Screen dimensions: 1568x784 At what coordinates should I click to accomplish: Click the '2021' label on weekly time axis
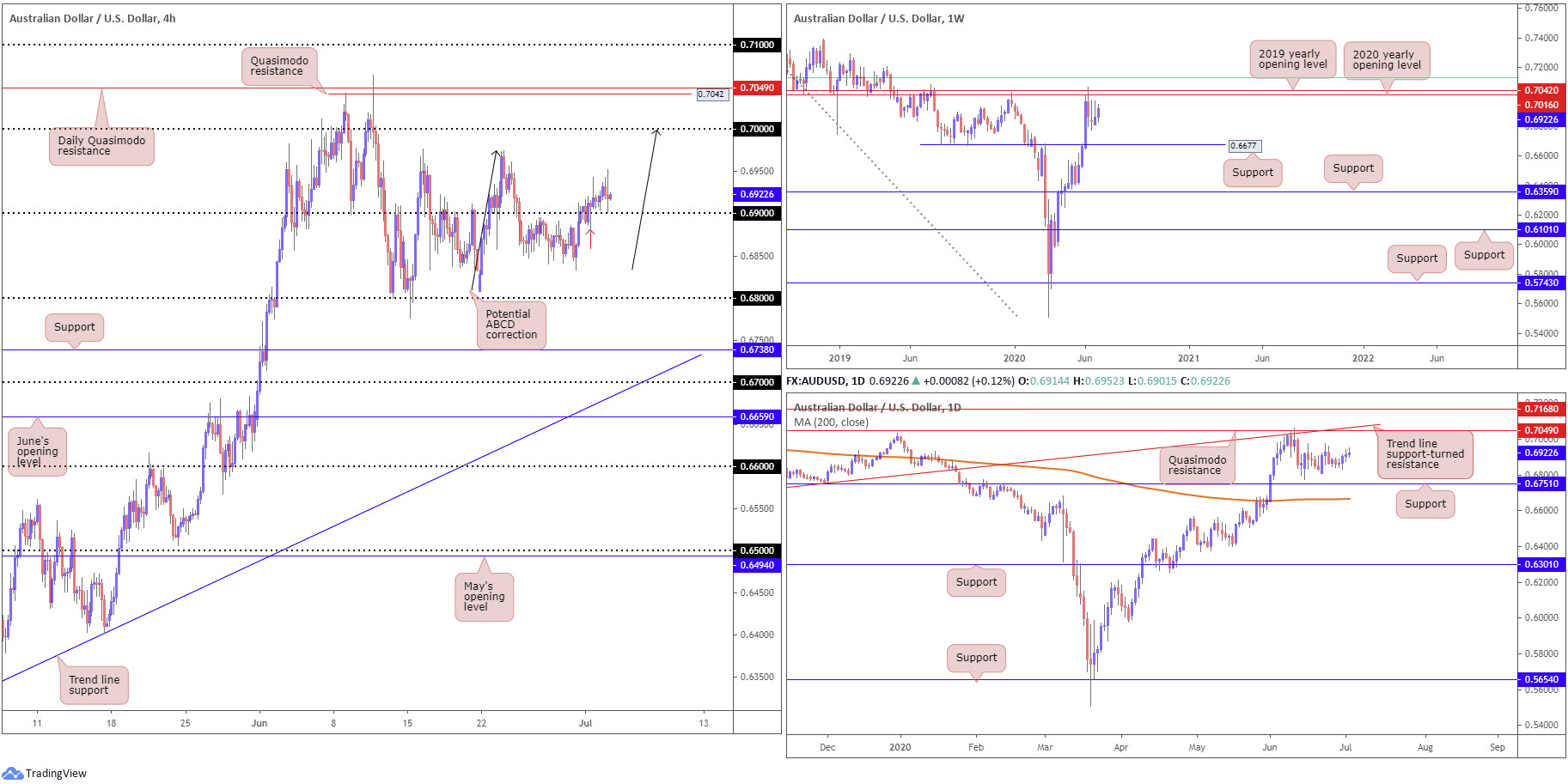point(1188,358)
